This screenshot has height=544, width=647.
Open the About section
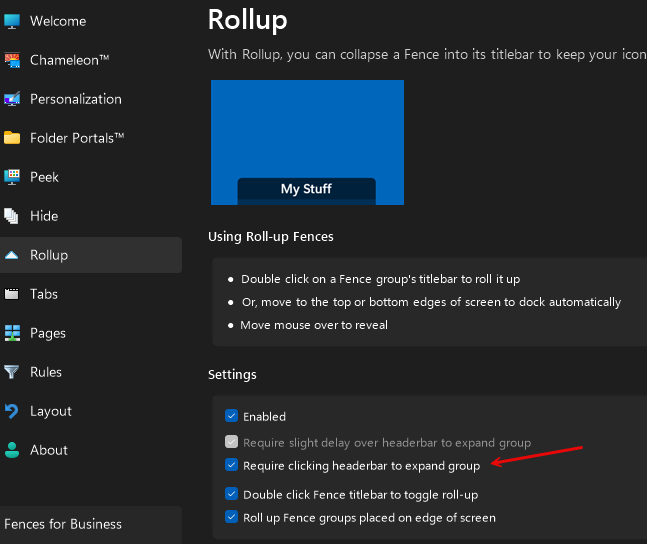[x=48, y=450]
